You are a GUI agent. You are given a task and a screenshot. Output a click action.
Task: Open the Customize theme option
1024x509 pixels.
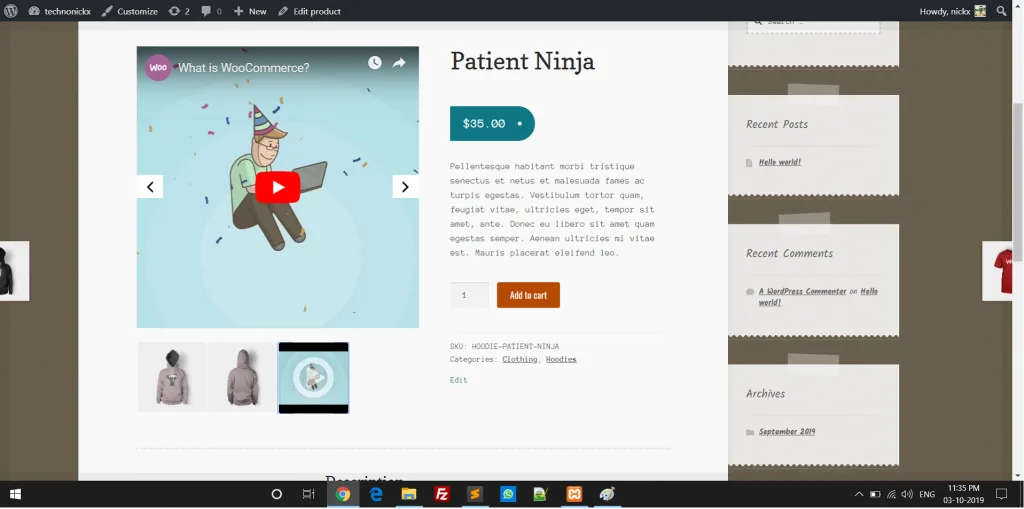(x=129, y=11)
